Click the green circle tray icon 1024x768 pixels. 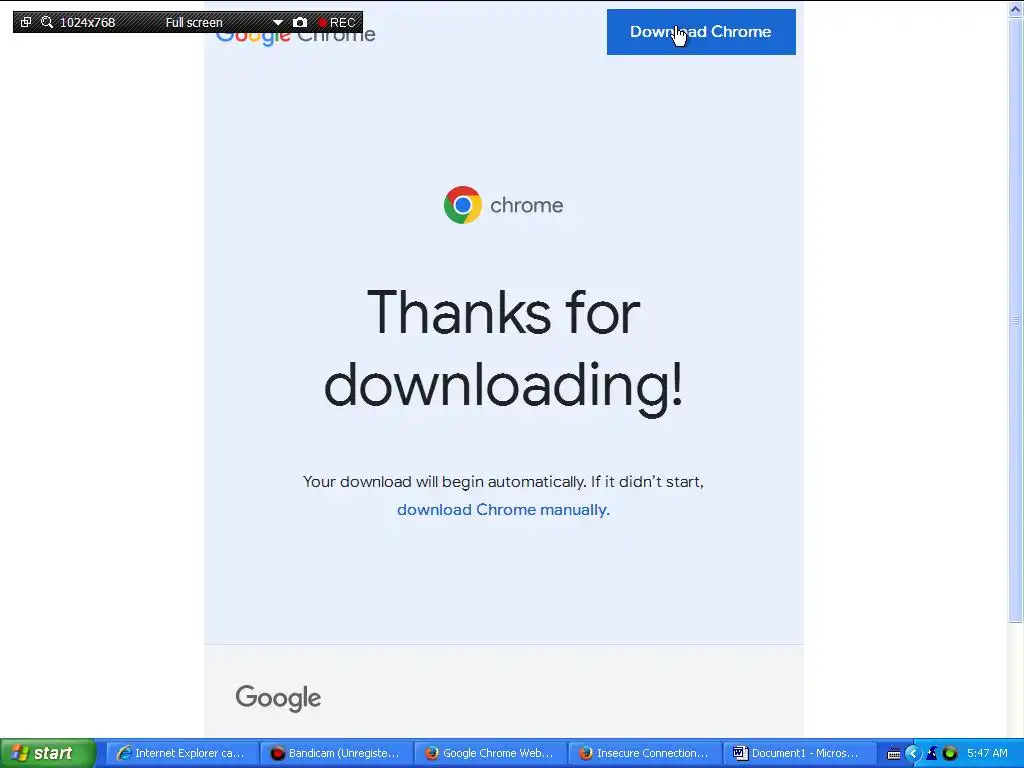[950, 753]
